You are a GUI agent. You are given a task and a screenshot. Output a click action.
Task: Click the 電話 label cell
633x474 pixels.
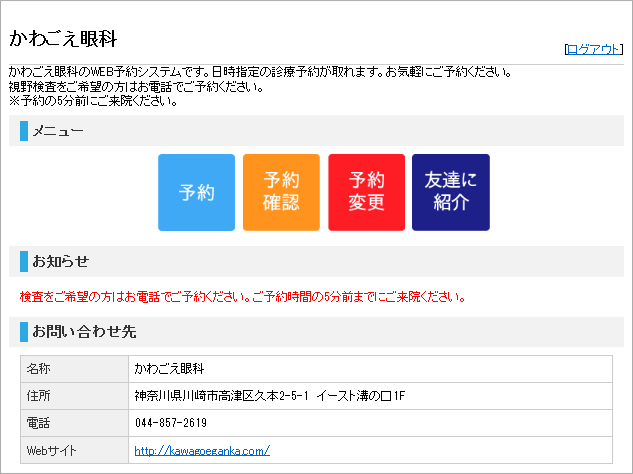75,423
